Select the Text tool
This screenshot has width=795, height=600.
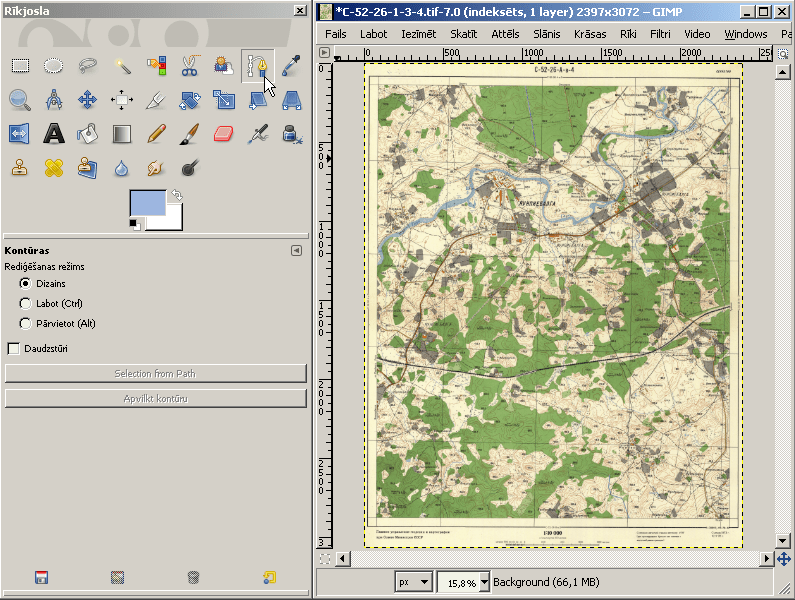pos(54,134)
